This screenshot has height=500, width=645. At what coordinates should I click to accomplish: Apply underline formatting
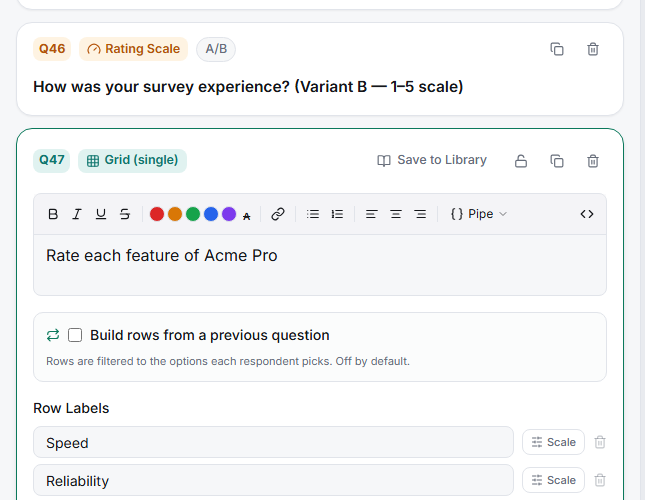(101, 214)
